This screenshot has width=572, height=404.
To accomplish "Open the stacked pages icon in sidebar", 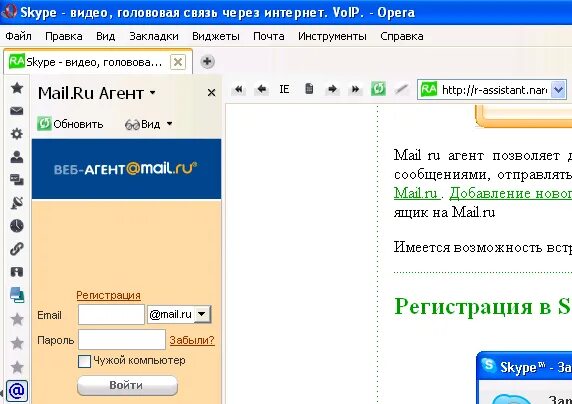I will pos(17,295).
